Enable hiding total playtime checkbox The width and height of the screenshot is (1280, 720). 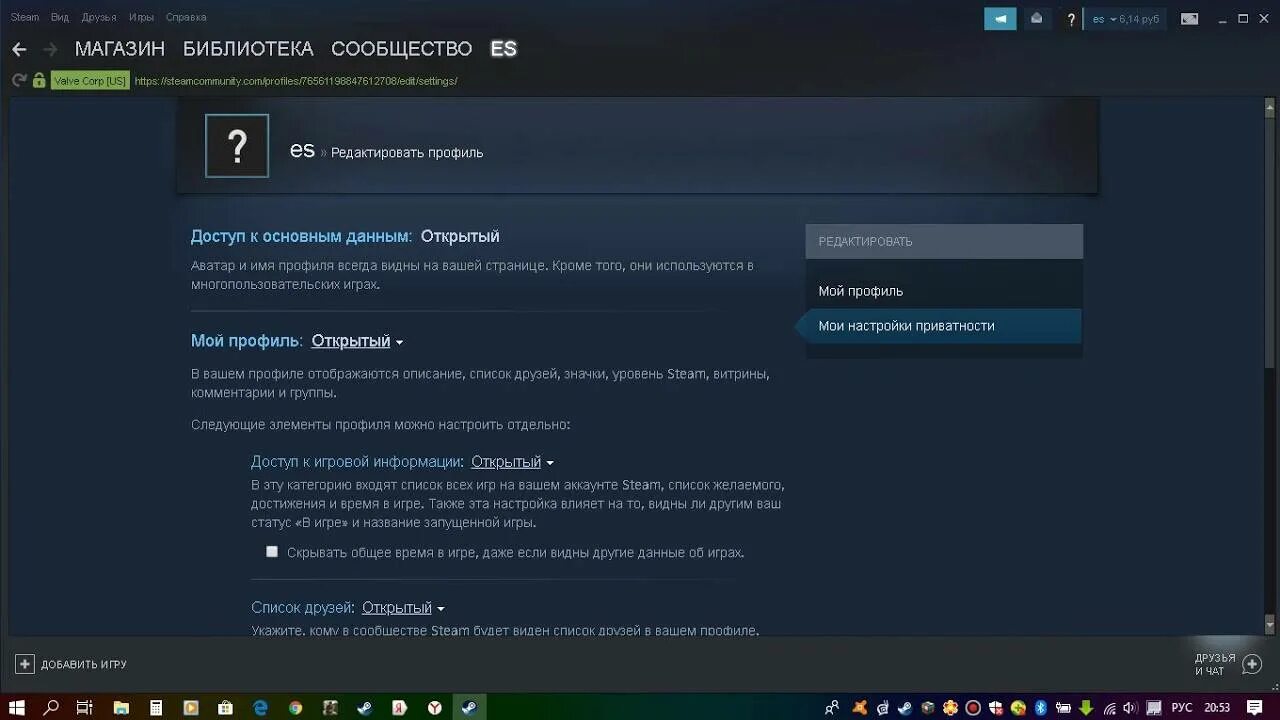tap(272, 551)
